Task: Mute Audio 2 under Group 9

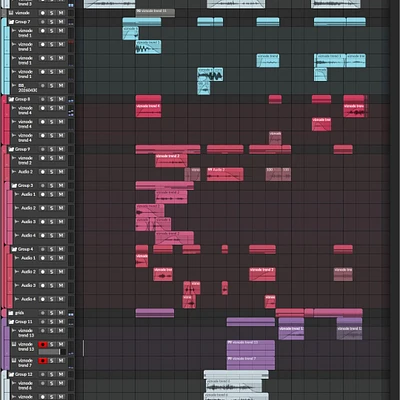Action: pos(61,172)
